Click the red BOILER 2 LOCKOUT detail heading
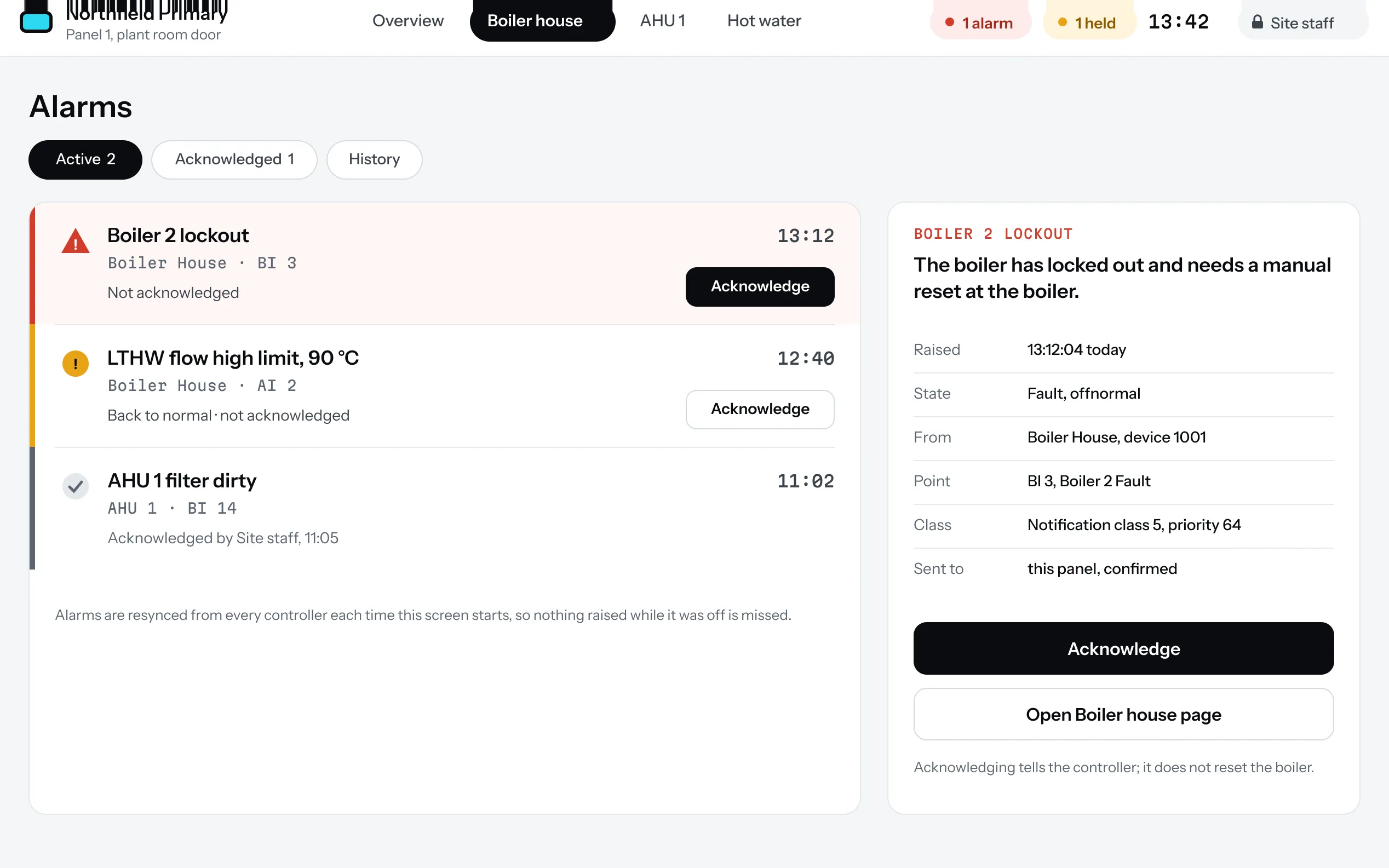This screenshot has width=1389, height=868. coord(993,234)
